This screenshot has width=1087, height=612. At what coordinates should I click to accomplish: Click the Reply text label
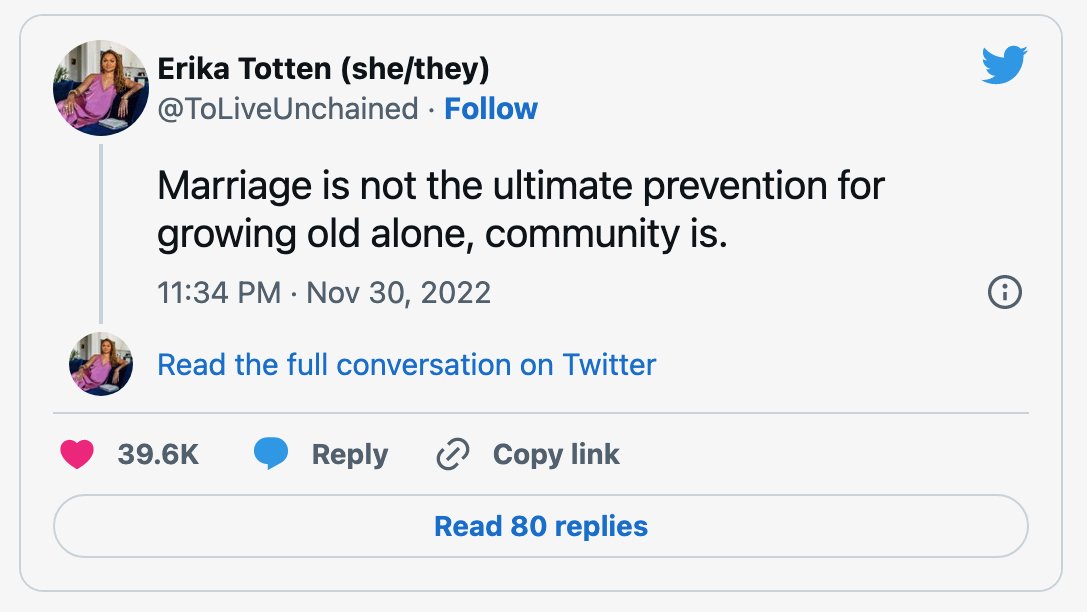[349, 455]
